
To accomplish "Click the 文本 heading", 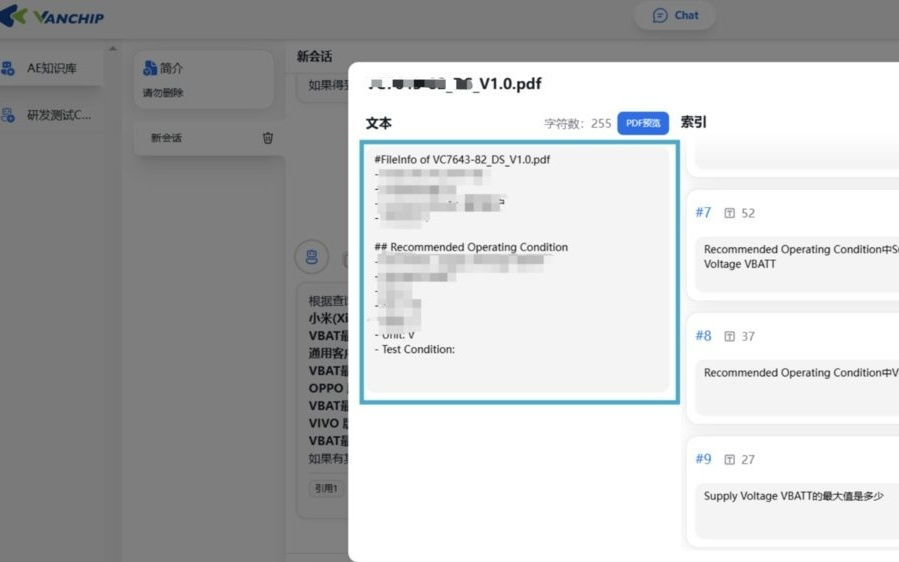I will coord(379,123).
